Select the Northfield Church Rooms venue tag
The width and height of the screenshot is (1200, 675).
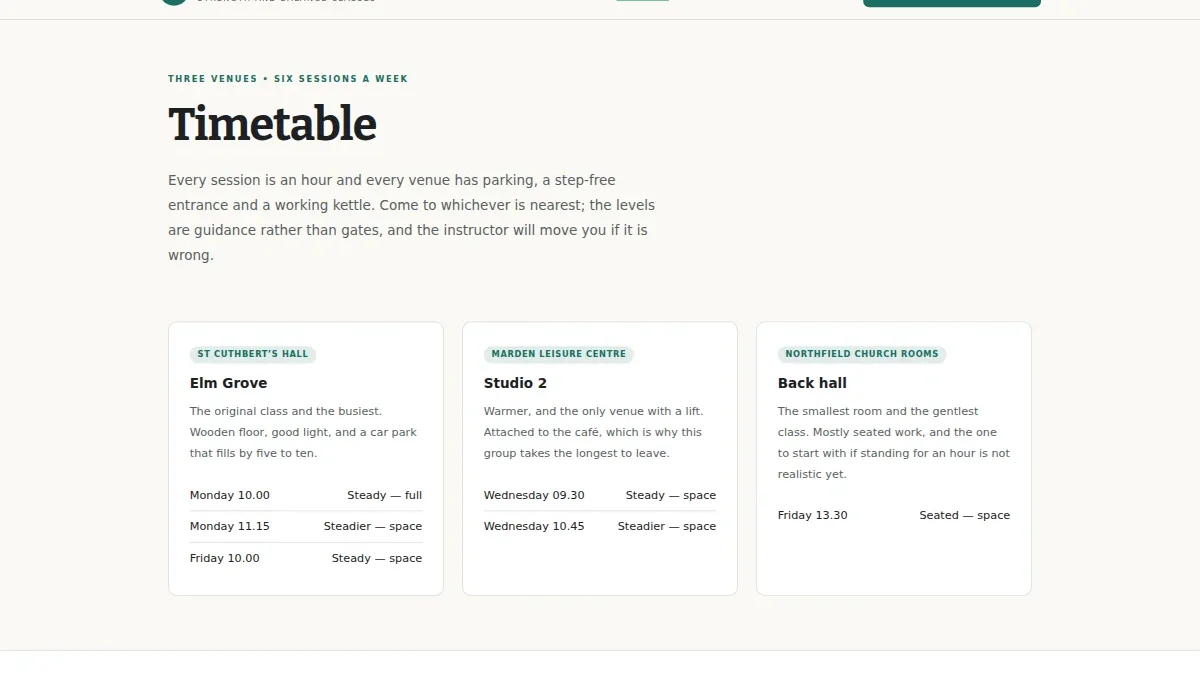[862, 354]
